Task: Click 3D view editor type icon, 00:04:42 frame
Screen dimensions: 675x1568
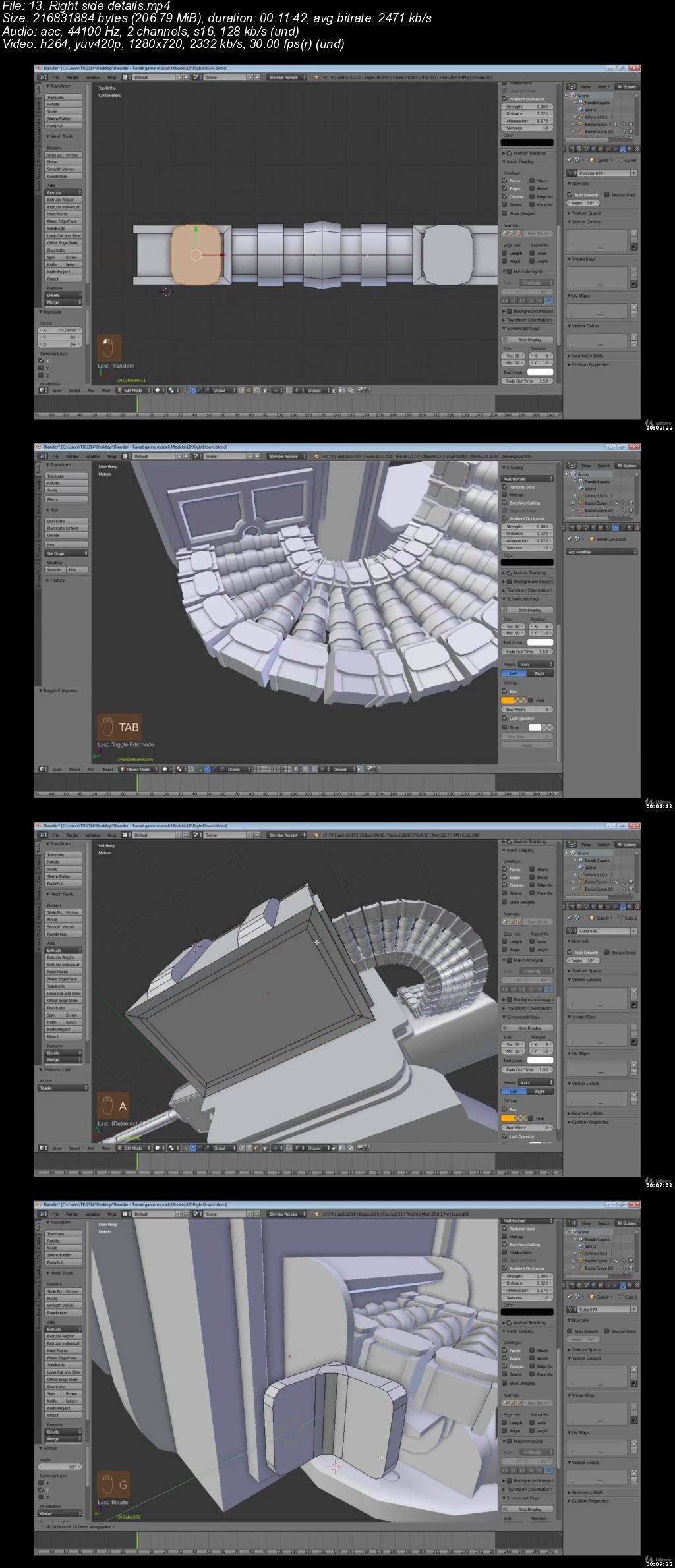Action: 43,769
